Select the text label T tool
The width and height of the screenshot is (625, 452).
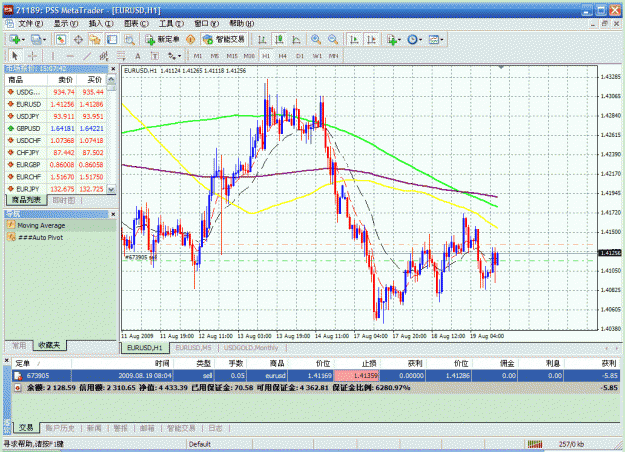coord(155,56)
